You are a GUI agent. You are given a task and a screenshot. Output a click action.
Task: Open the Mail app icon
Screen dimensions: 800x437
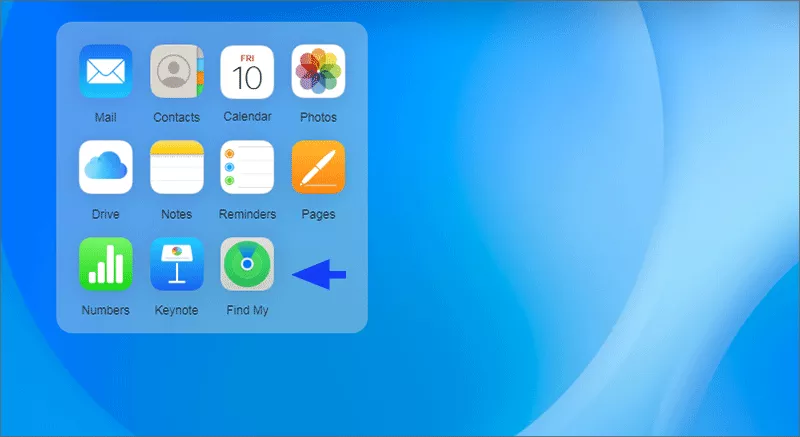(x=106, y=71)
